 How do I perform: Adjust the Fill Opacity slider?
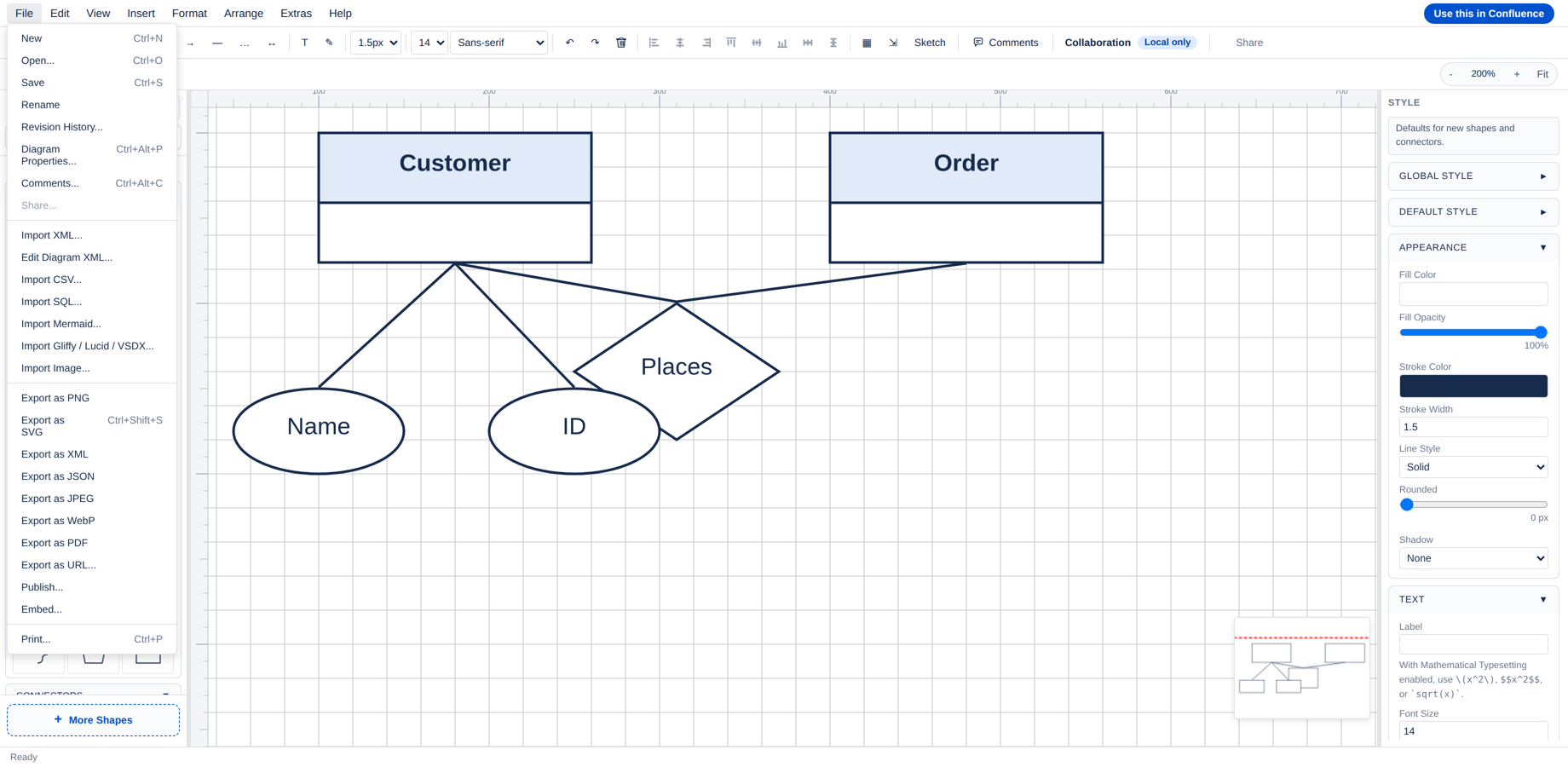point(1473,332)
